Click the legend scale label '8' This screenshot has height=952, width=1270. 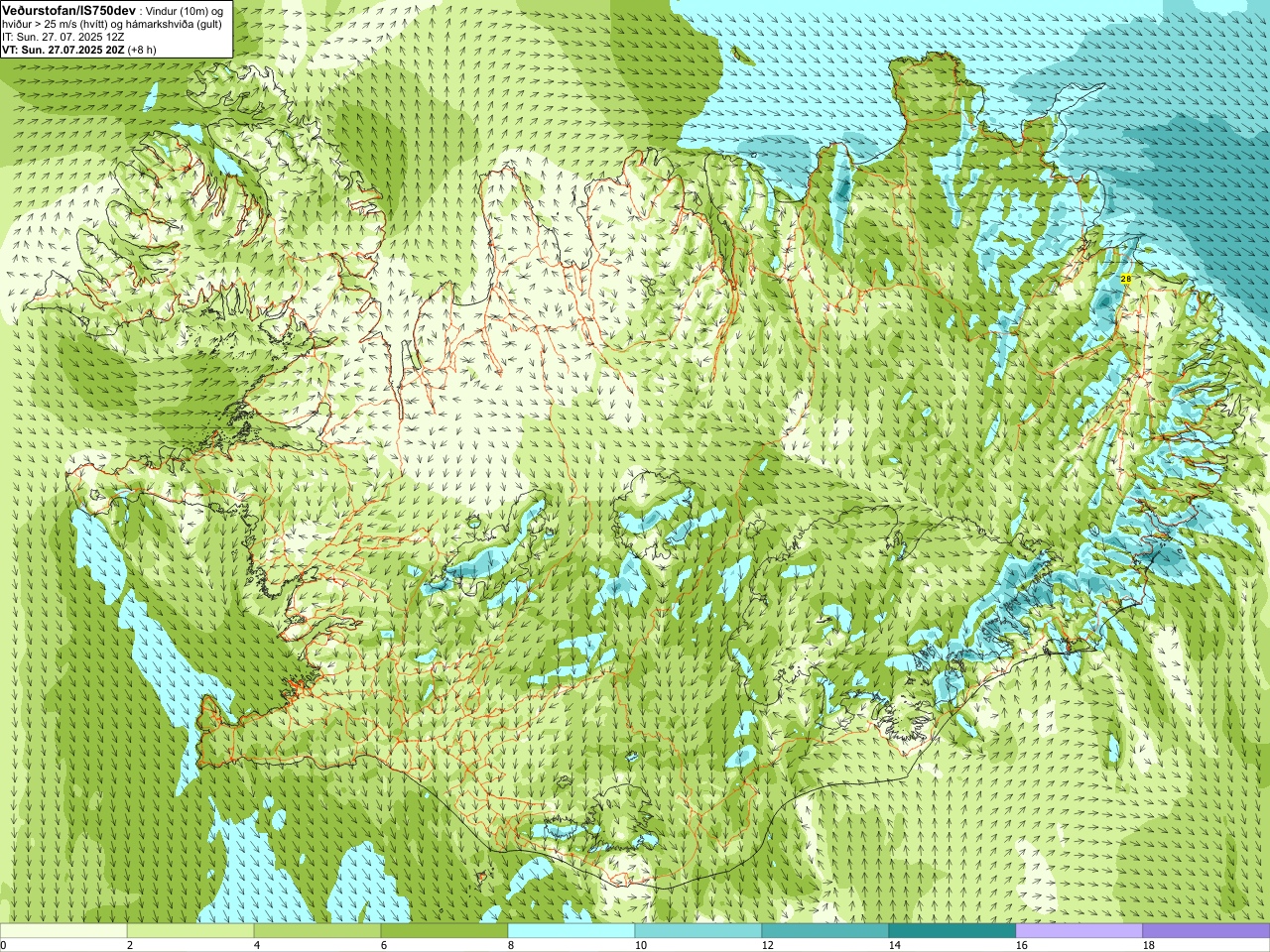tap(511, 945)
